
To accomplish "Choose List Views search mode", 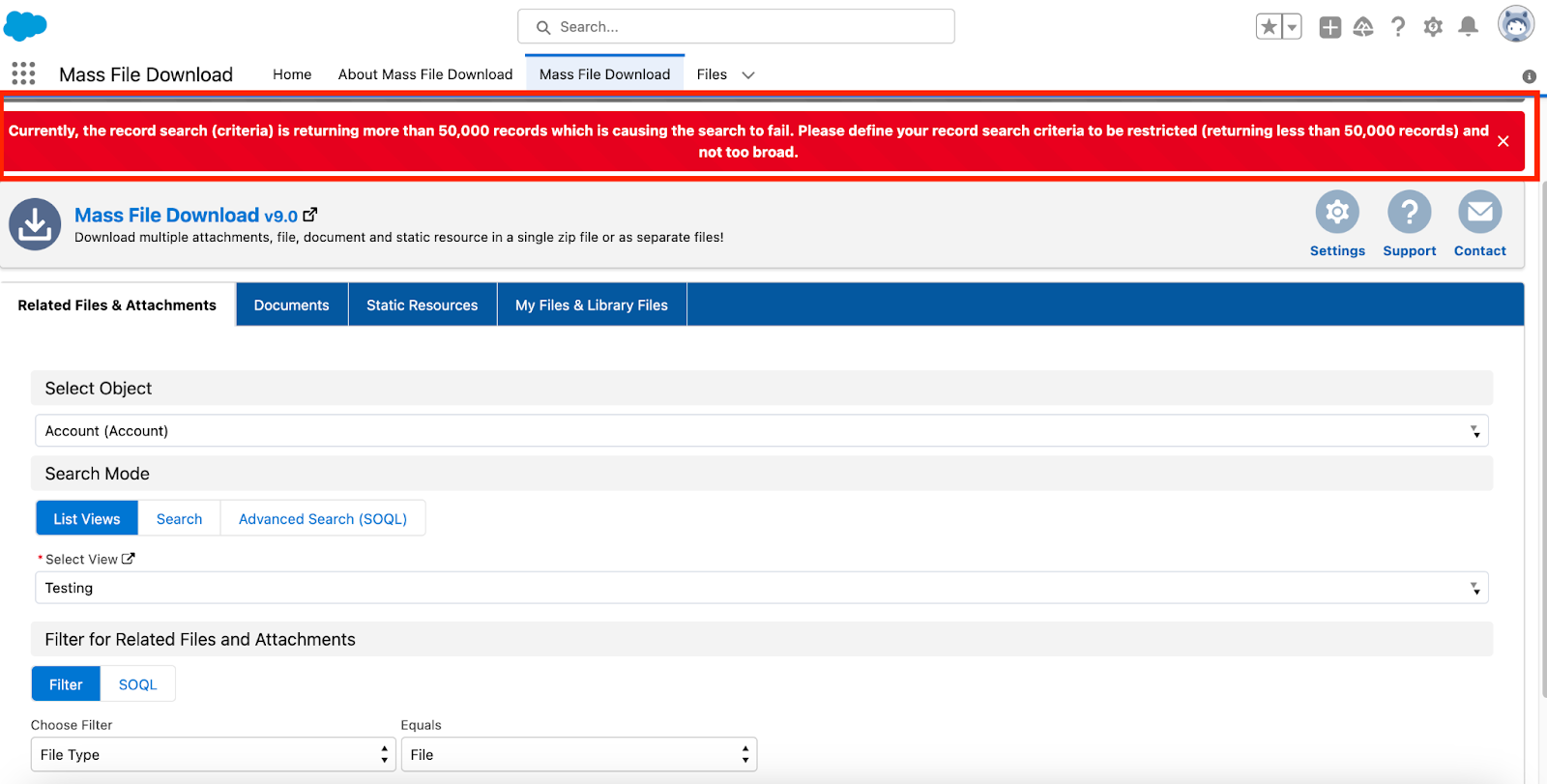I will pyautogui.click(x=87, y=518).
